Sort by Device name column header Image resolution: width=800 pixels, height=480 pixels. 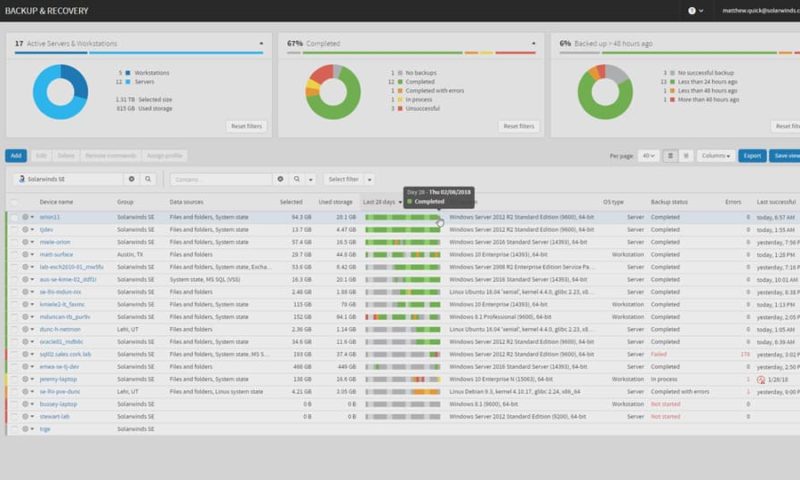click(x=56, y=202)
